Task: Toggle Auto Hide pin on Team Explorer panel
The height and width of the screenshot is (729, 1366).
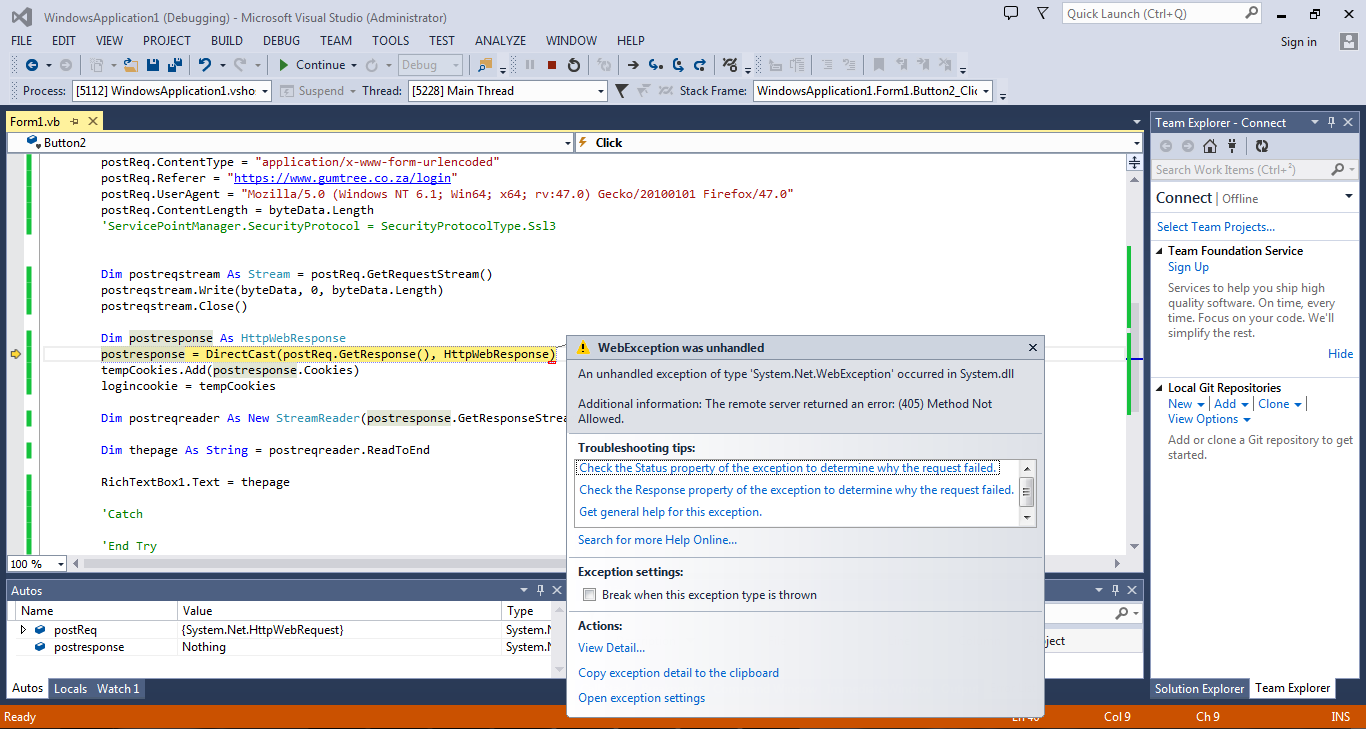Action: tap(1331, 122)
